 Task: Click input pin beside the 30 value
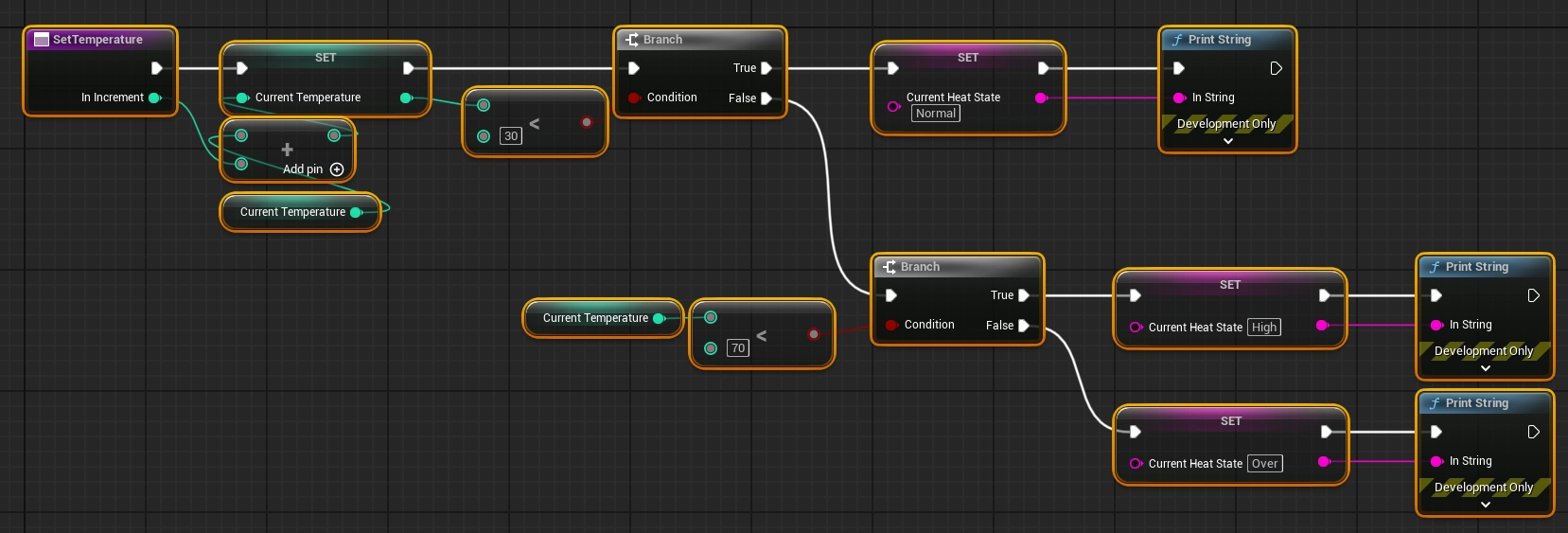(484, 136)
